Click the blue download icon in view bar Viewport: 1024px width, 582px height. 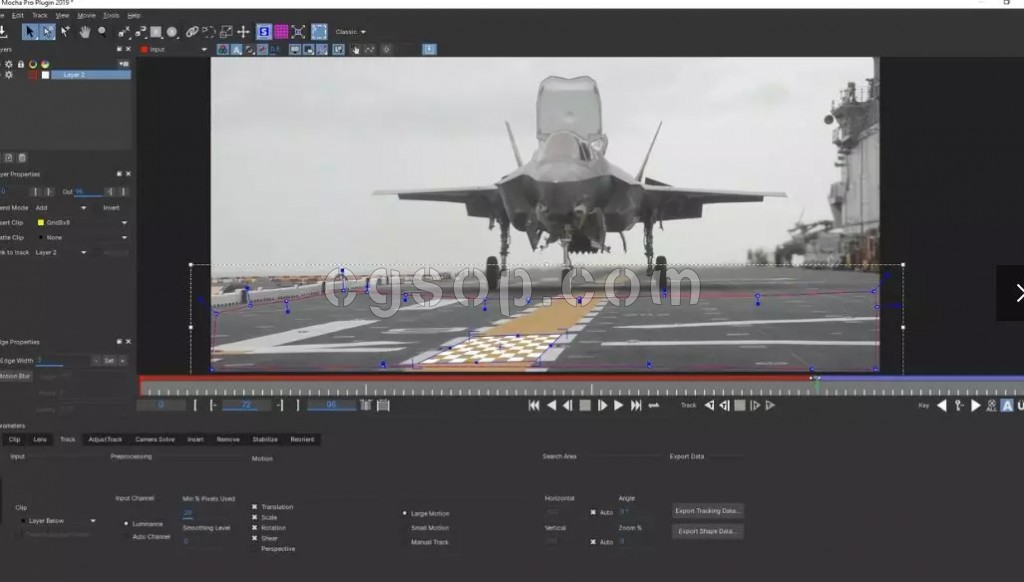[429, 50]
